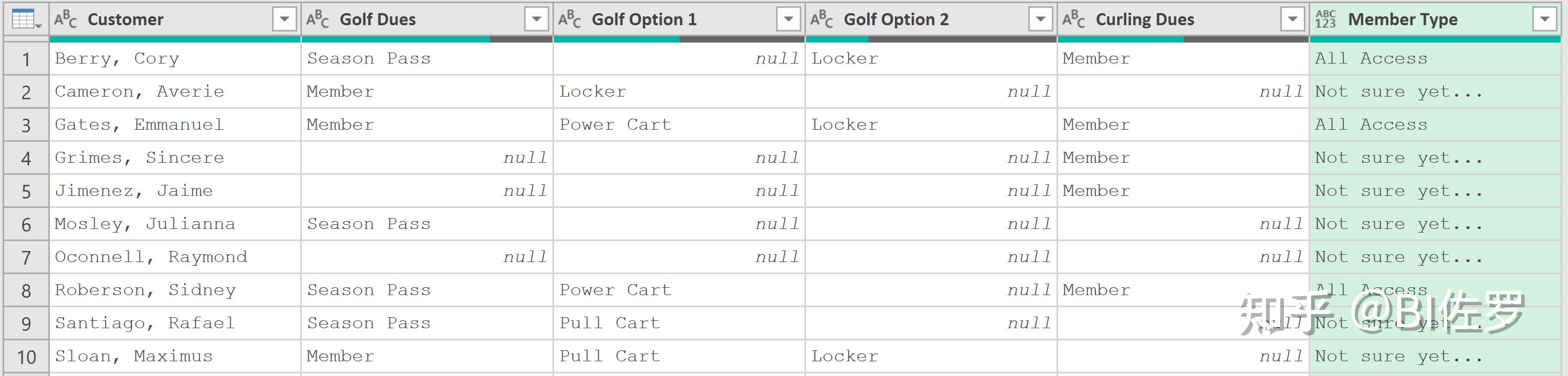This screenshot has height=376, width=1568.
Task: Open Member Type filter dropdown
Action: point(1544,20)
